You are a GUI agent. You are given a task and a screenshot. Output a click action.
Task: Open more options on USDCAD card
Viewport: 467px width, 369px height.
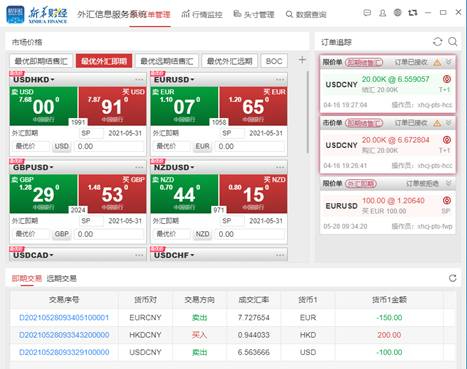click(139, 255)
